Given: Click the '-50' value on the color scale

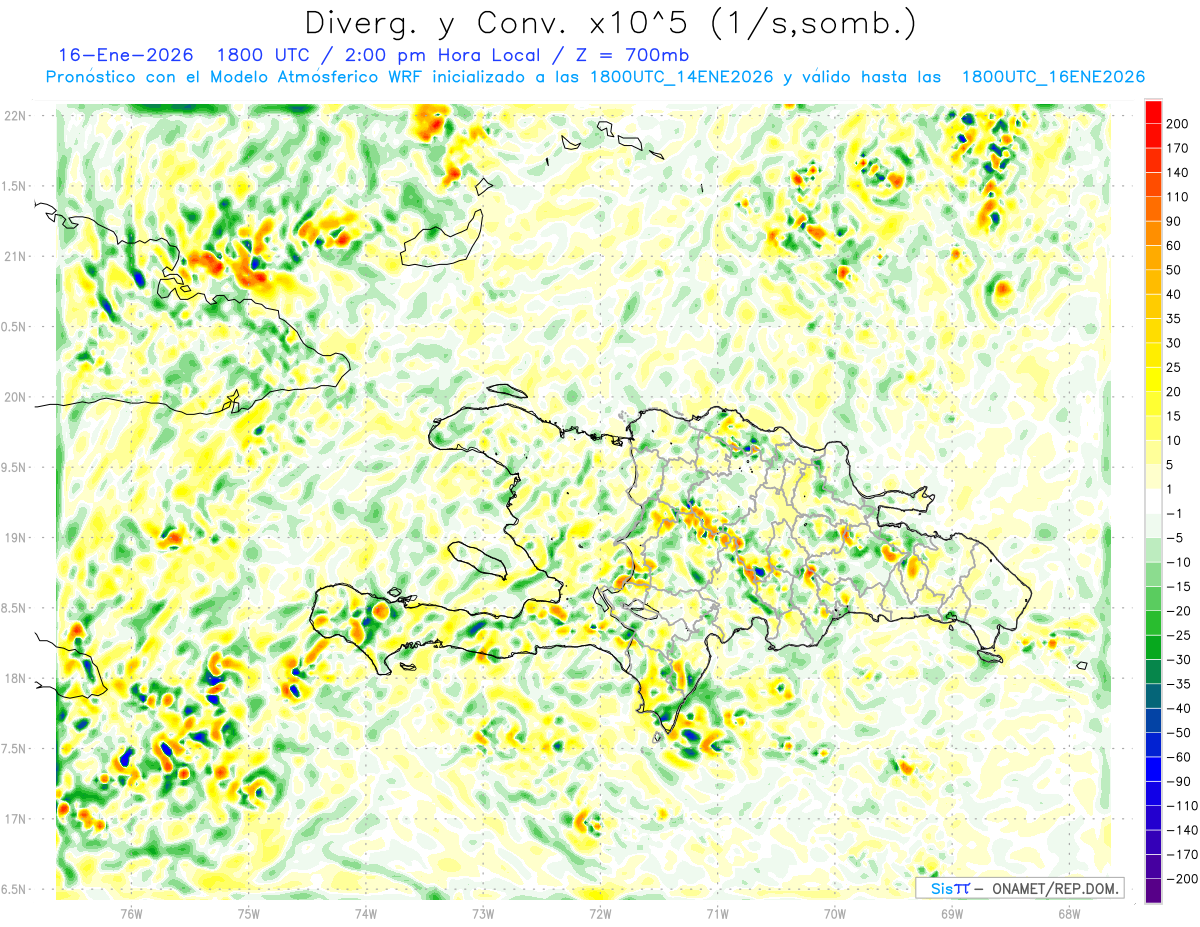Looking at the screenshot, I should click(1177, 733).
